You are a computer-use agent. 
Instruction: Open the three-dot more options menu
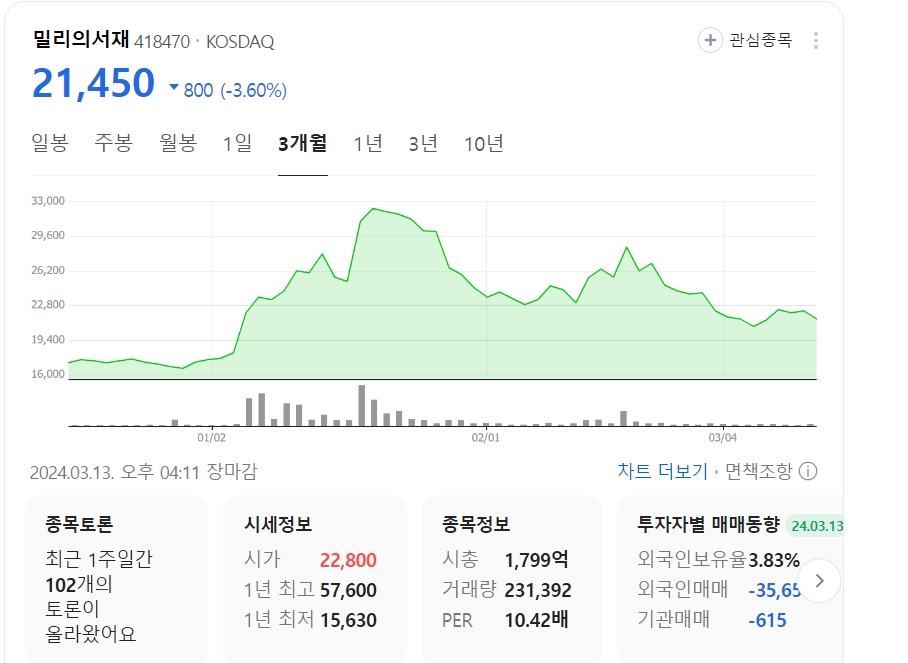818,40
